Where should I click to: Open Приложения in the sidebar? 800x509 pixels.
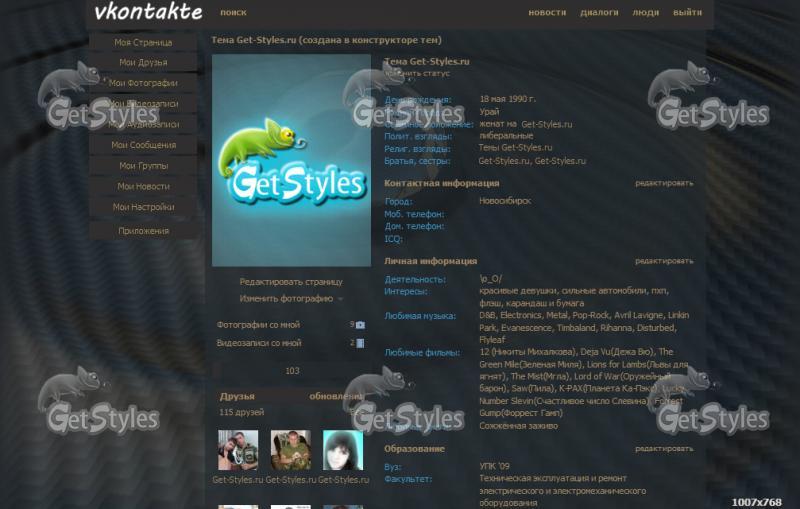(x=143, y=231)
